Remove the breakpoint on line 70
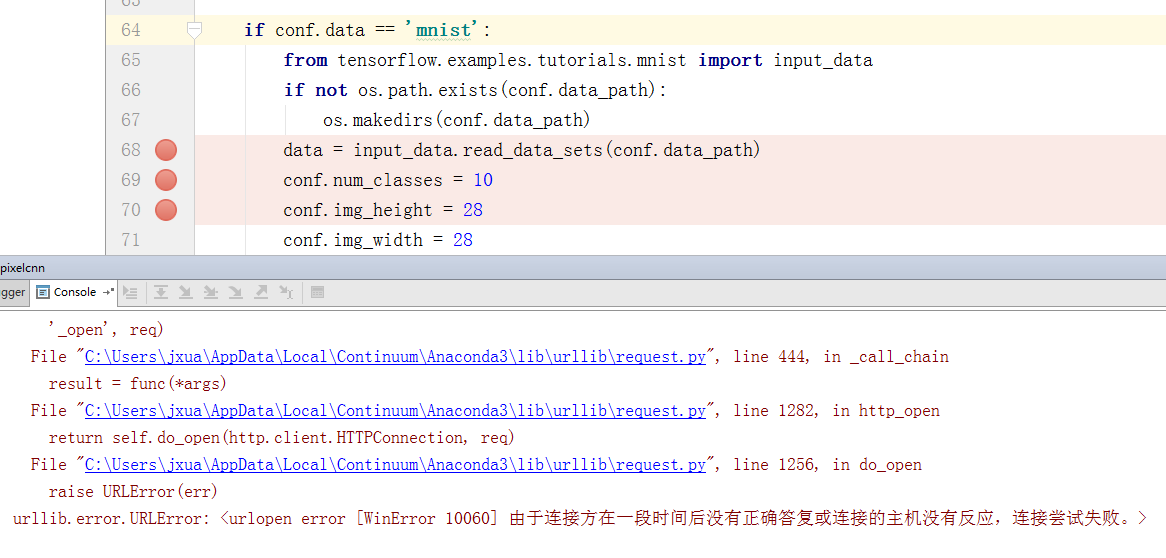The image size is (1166, 558). pos(166,211)
